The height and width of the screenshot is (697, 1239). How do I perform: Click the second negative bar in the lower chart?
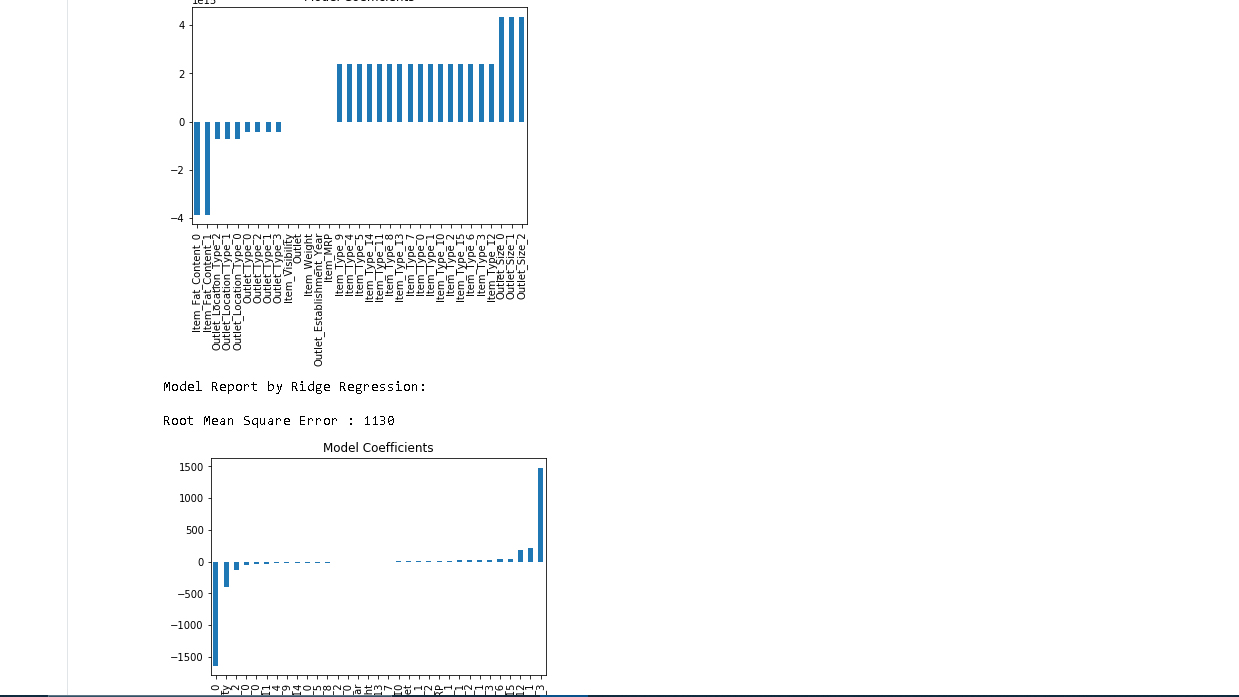point(226,574)
